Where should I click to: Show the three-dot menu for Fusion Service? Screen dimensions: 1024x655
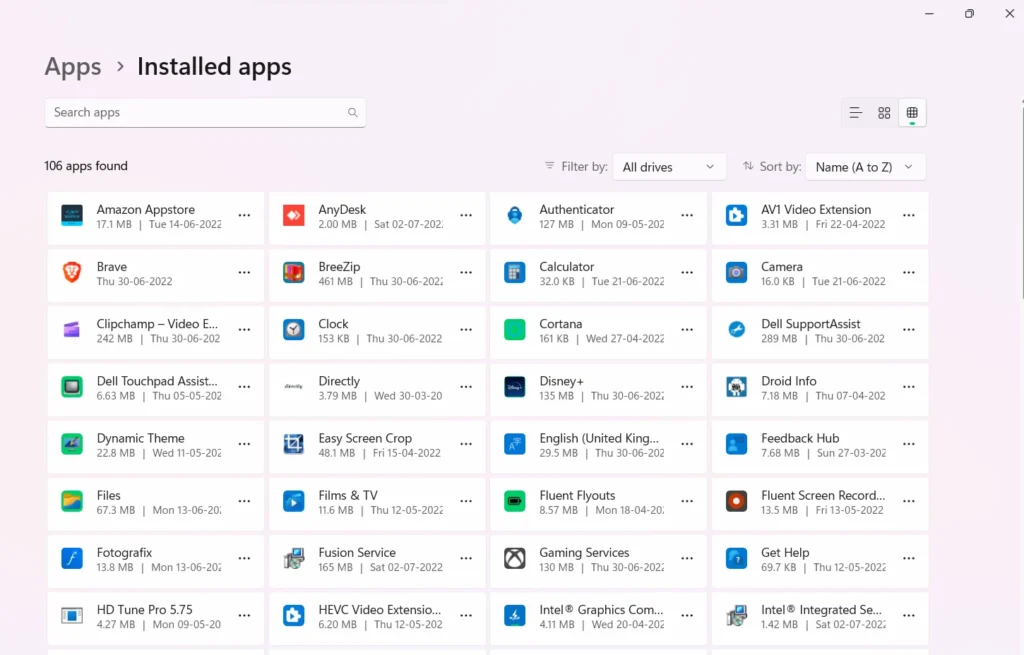tap(466, 558)
